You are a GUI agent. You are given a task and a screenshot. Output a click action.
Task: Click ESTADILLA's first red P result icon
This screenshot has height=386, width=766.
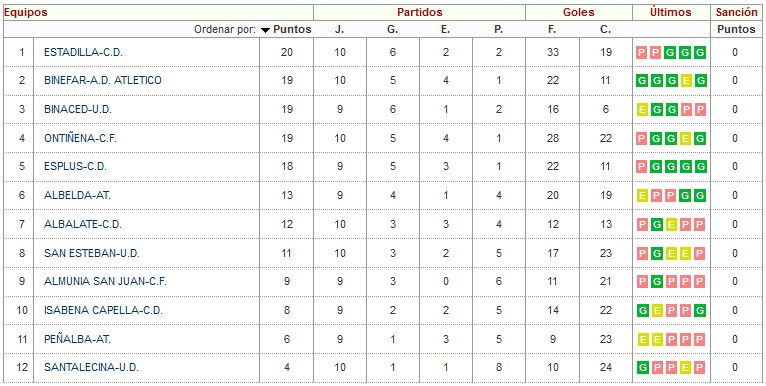click(642, 53)
